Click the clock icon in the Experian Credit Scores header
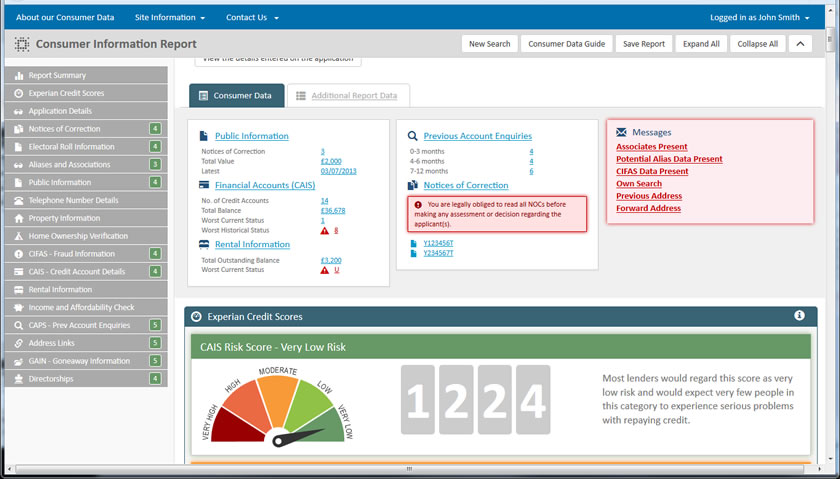The image size is (840, 479). click(x=196, y=317)
